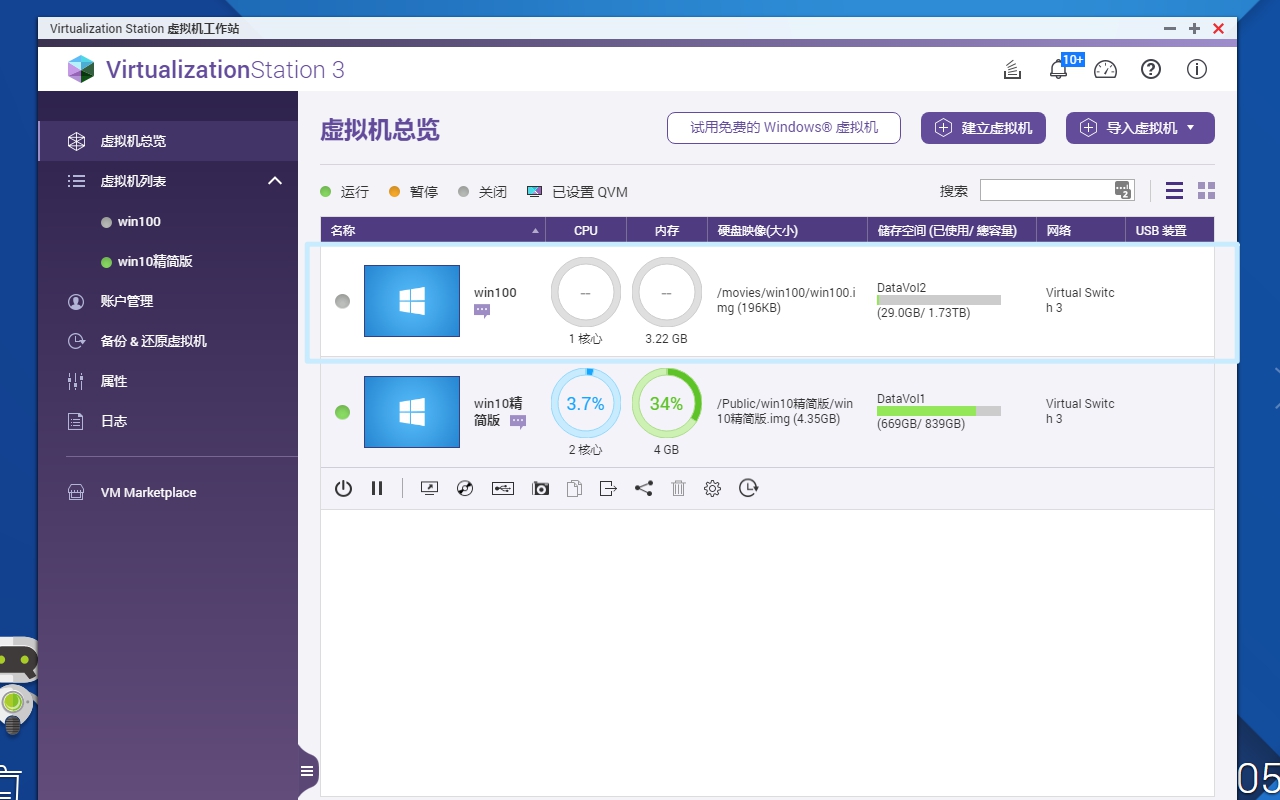1280x800 pixels.
Task: Click the clock schedule icon in toolbar
Action: tap(748, 488)
